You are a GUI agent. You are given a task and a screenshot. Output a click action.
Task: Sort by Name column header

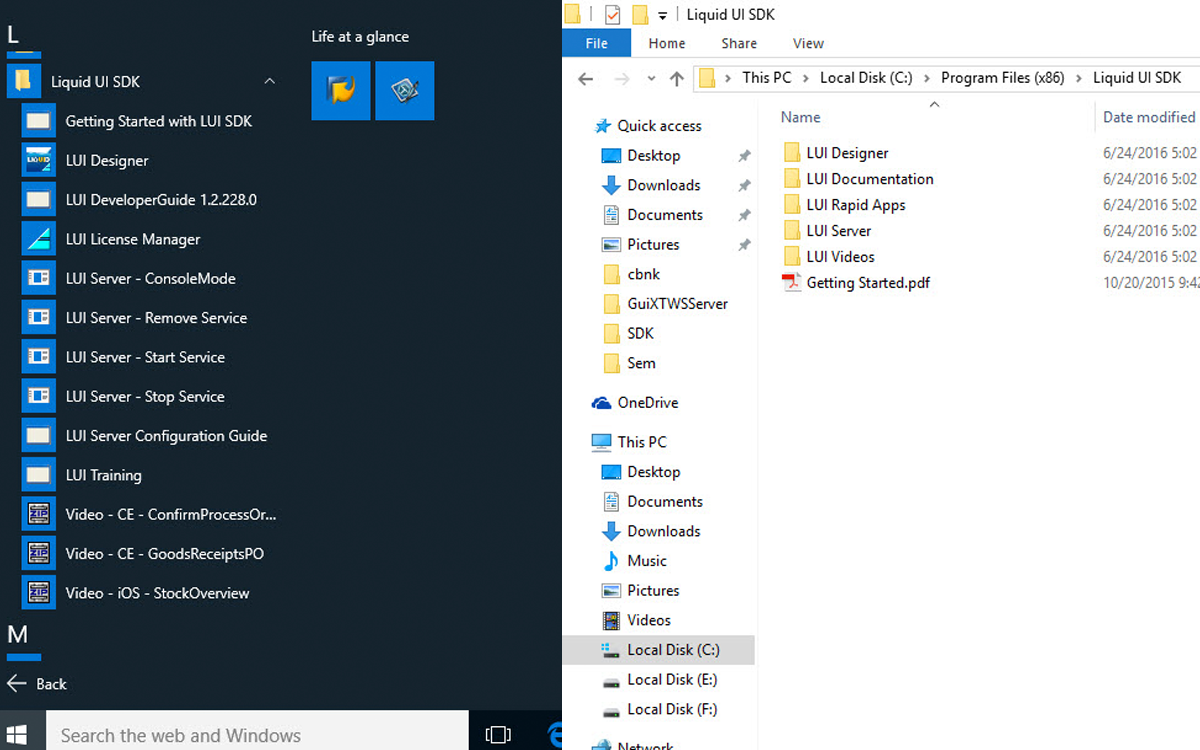[x=800, y=117]
